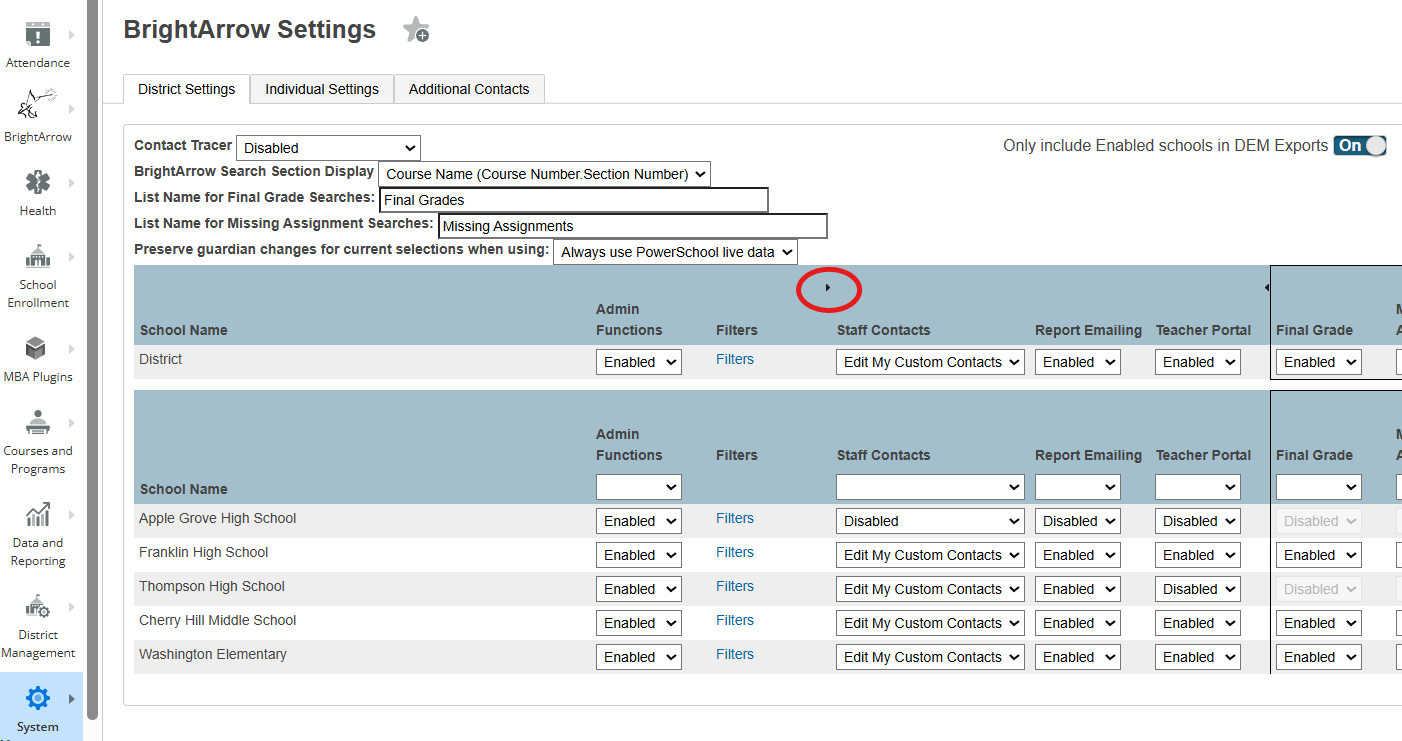Expand the Health submenu arrow
This screenshot has height=741, width=1402.
71,183
